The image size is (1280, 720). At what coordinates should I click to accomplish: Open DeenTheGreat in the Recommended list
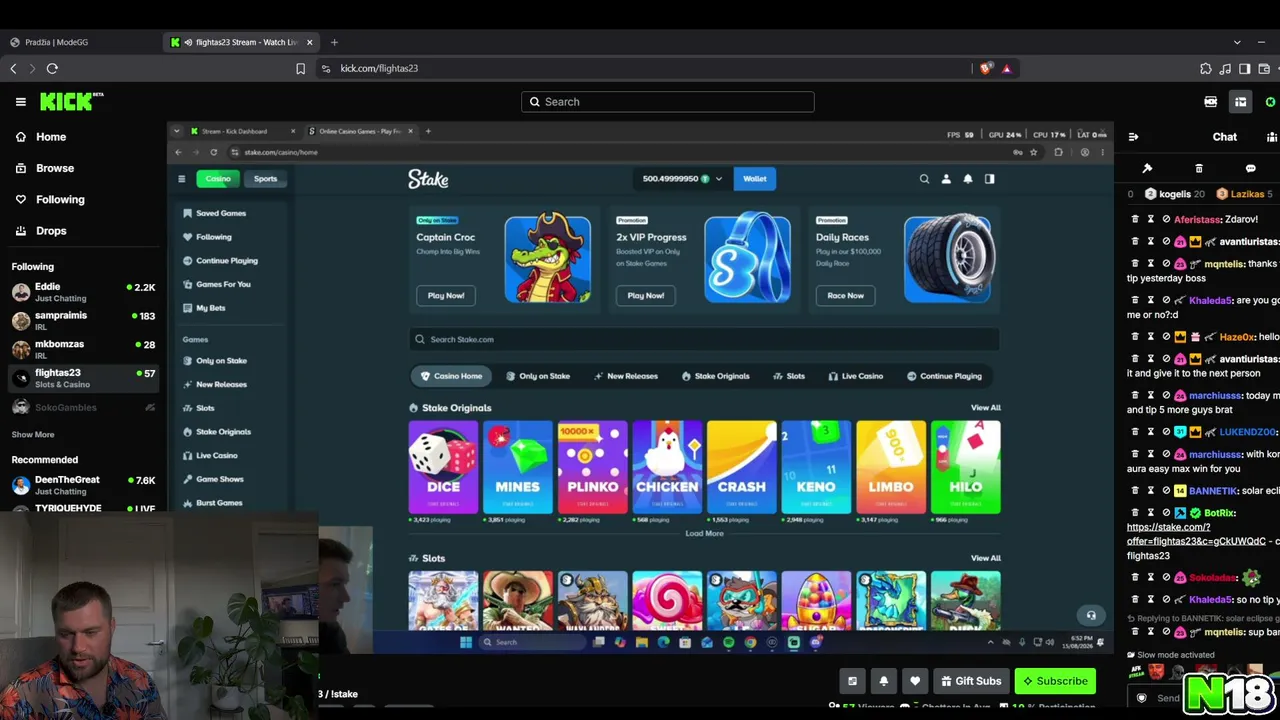point(83,485)
